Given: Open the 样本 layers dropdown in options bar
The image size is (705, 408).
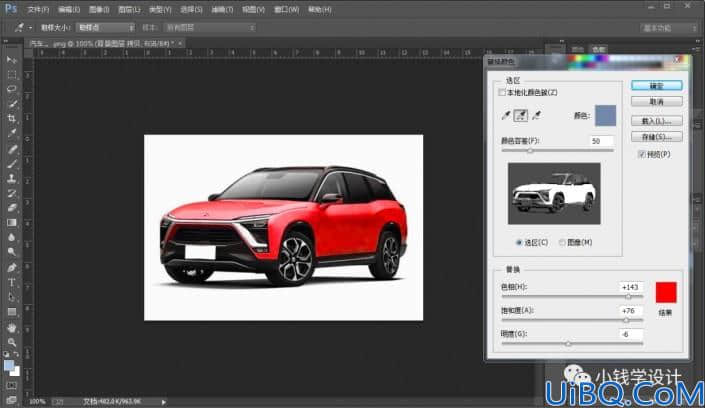Looking at the screenshot, I should point(209,27).
